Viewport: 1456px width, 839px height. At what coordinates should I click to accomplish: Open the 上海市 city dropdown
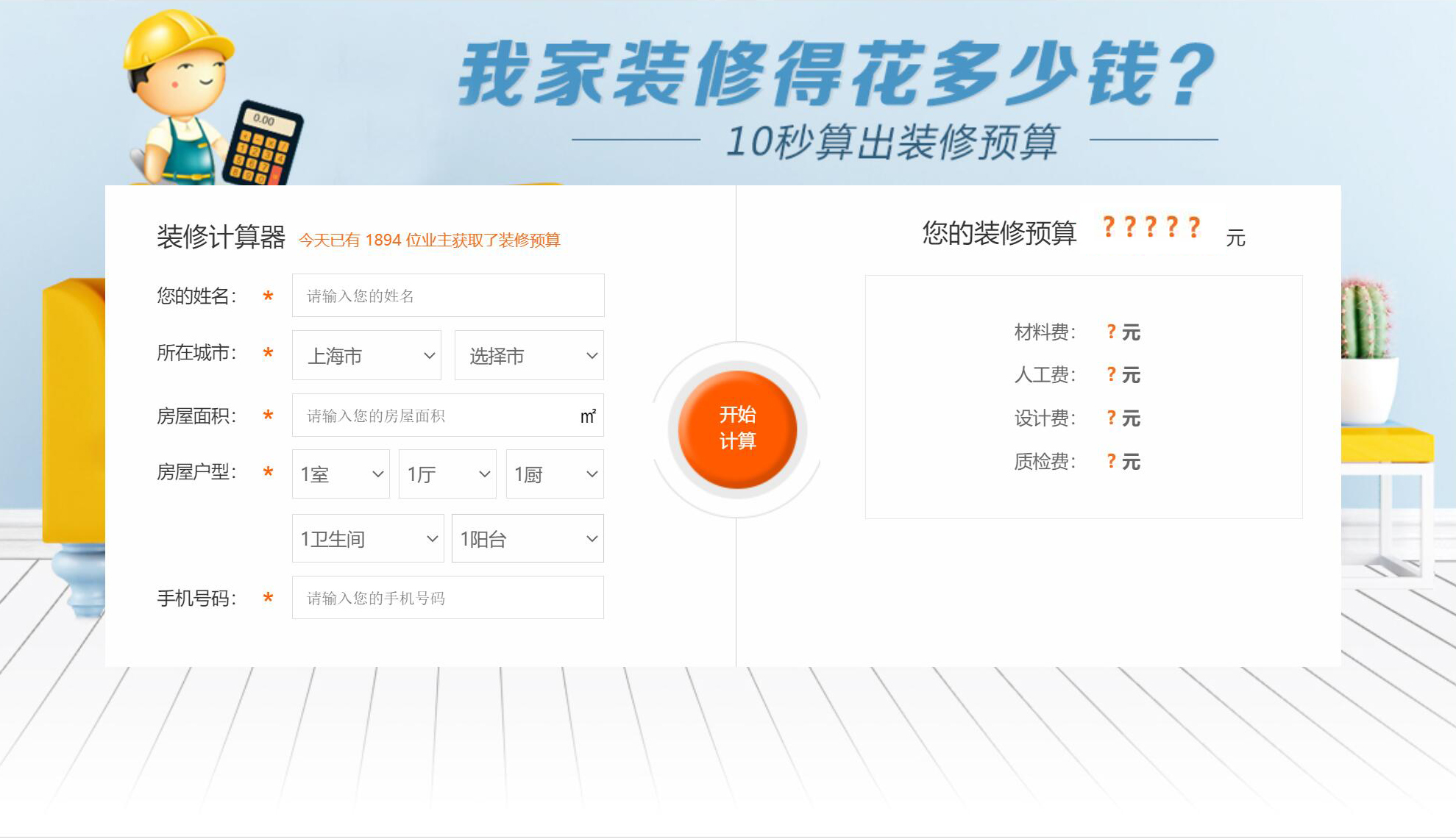click(x=366, y=355)
